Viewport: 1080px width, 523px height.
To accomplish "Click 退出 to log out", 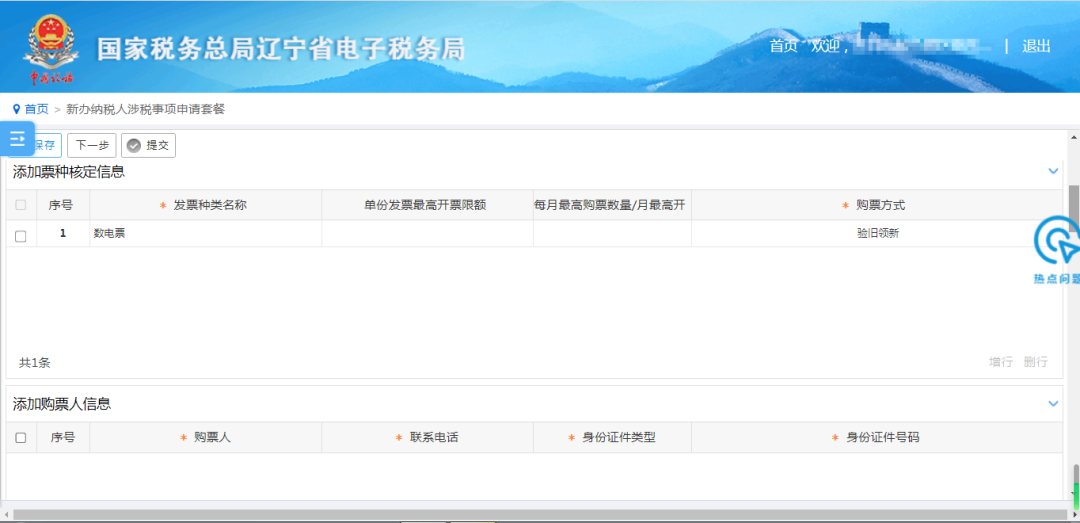I will [x=1037, y=46].
